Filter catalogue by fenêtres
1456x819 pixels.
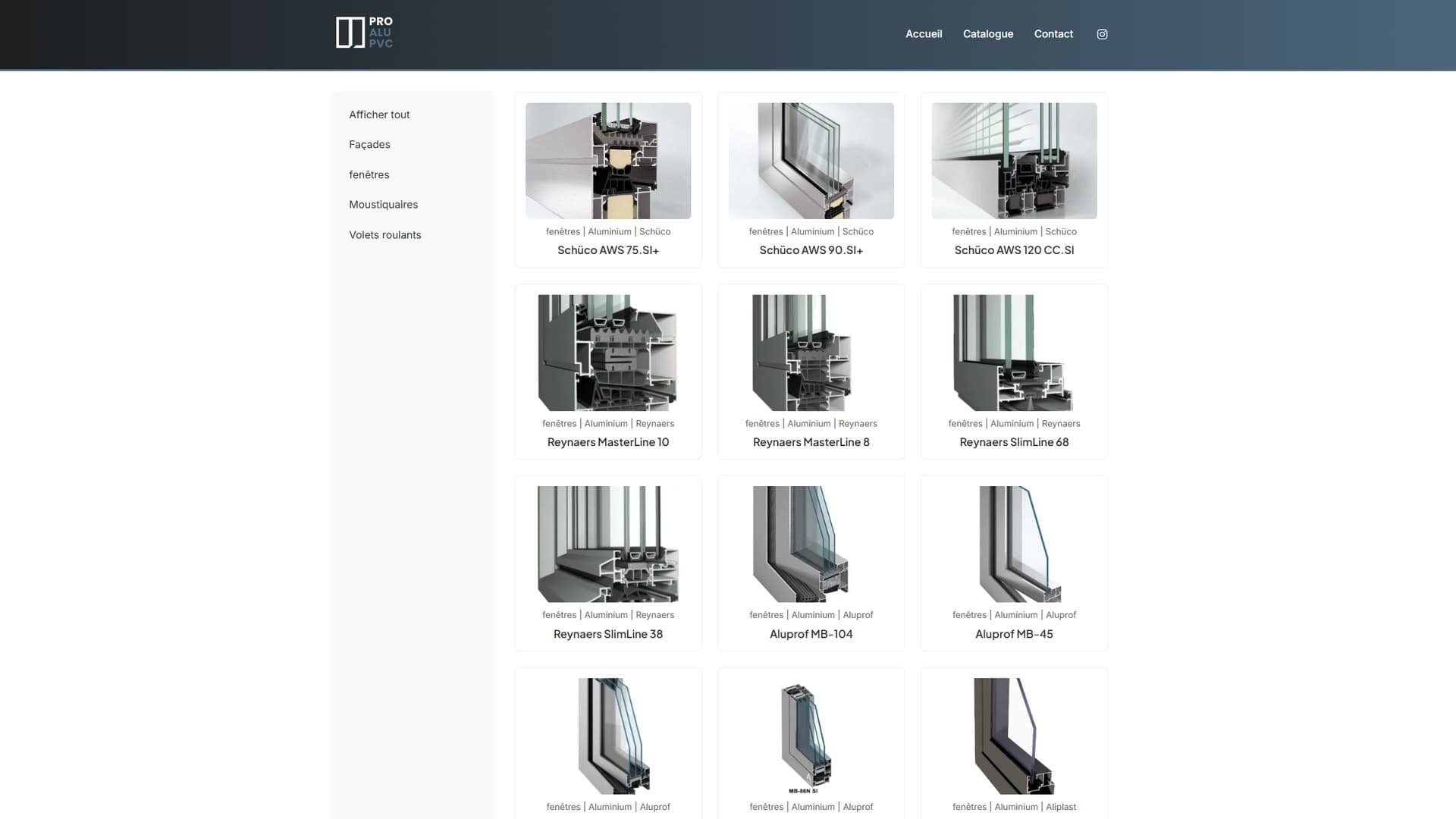point(369,174)
